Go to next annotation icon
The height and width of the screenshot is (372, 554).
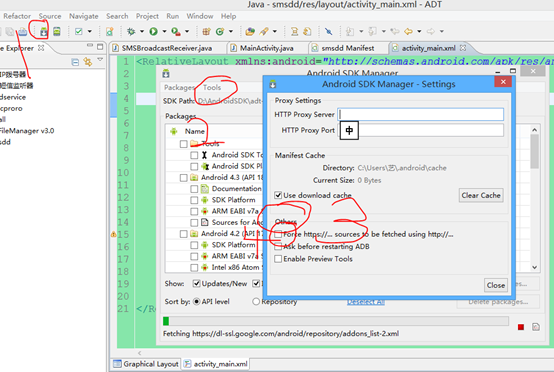[x=350, y=31]
